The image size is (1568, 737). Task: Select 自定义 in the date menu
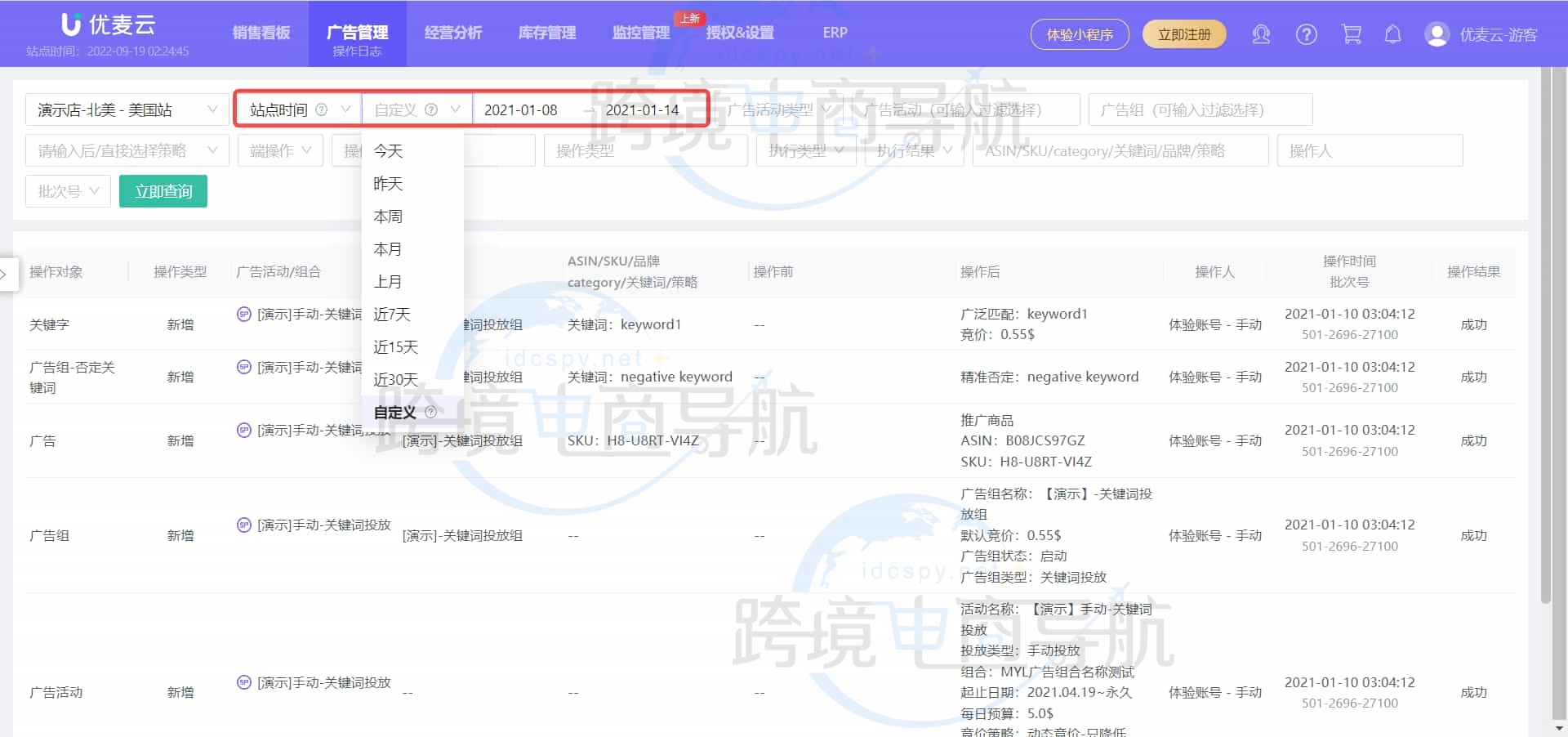(x=394, y=413)
